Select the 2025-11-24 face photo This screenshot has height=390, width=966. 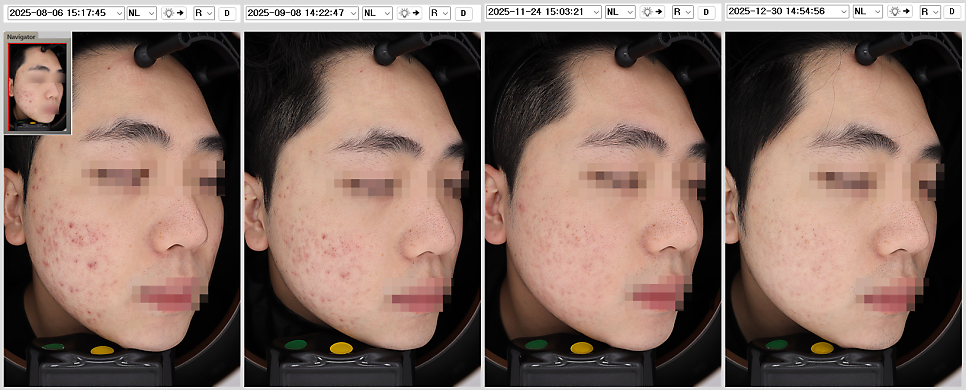point(603,209)
